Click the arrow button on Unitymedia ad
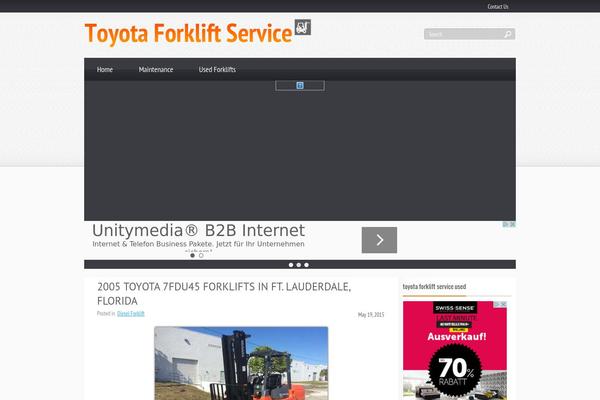The image size is (600, 400). pos(379,240)
